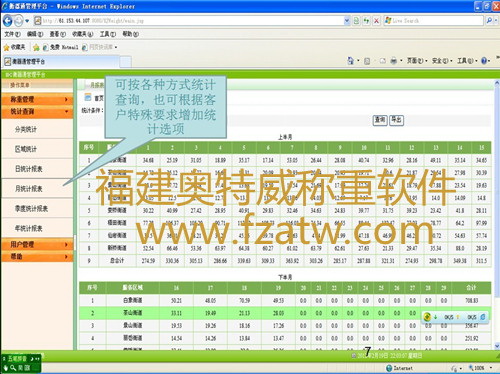Refresh the page with the green arrows icon
This screenshot has height=374, width=500.
[366, 21]
